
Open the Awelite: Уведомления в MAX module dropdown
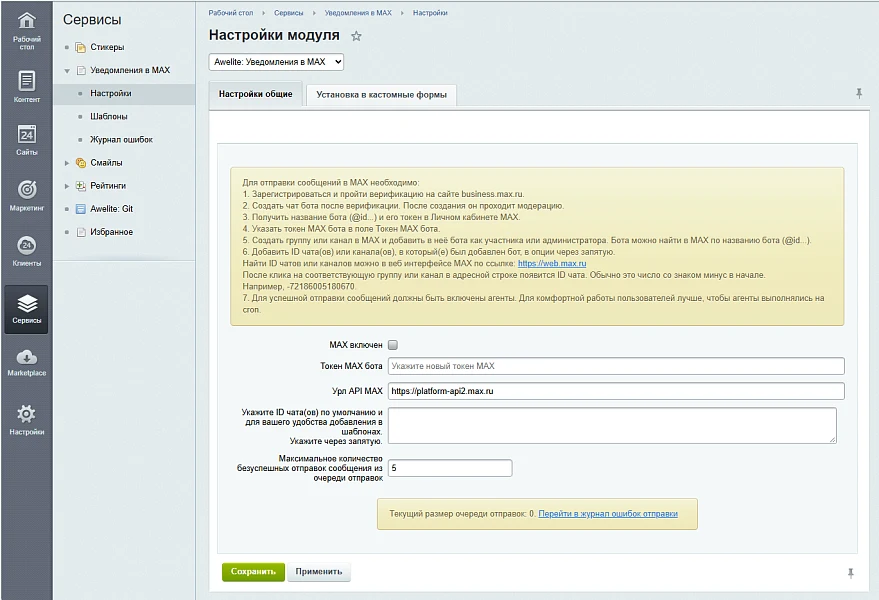point(276,62)
